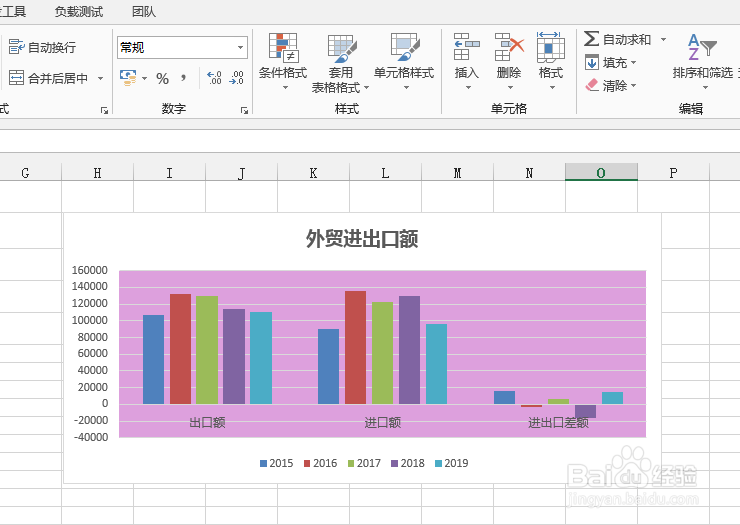The image size is (740, 525).
Task: Select column P header
Action: [x=673, y=173]
